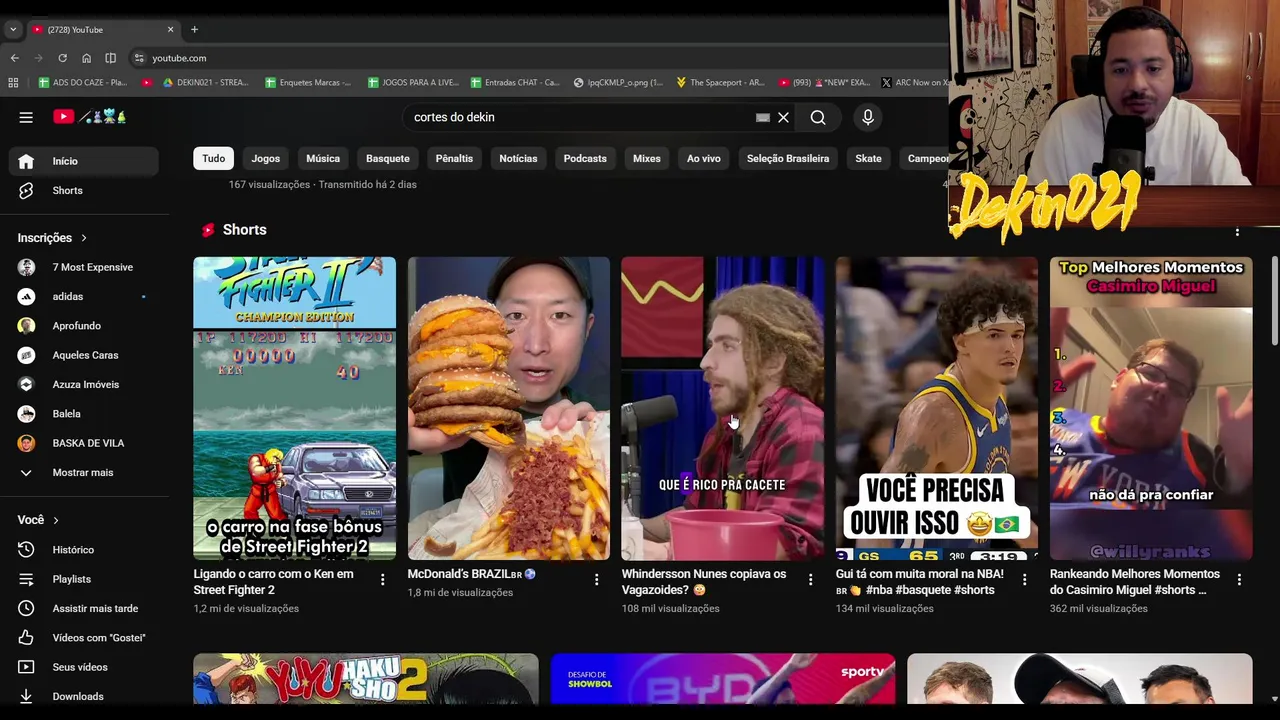Expand the Você section chevron
This screenshot has width=1280, height=720.
pyautogui.click(x=56, y=520)
